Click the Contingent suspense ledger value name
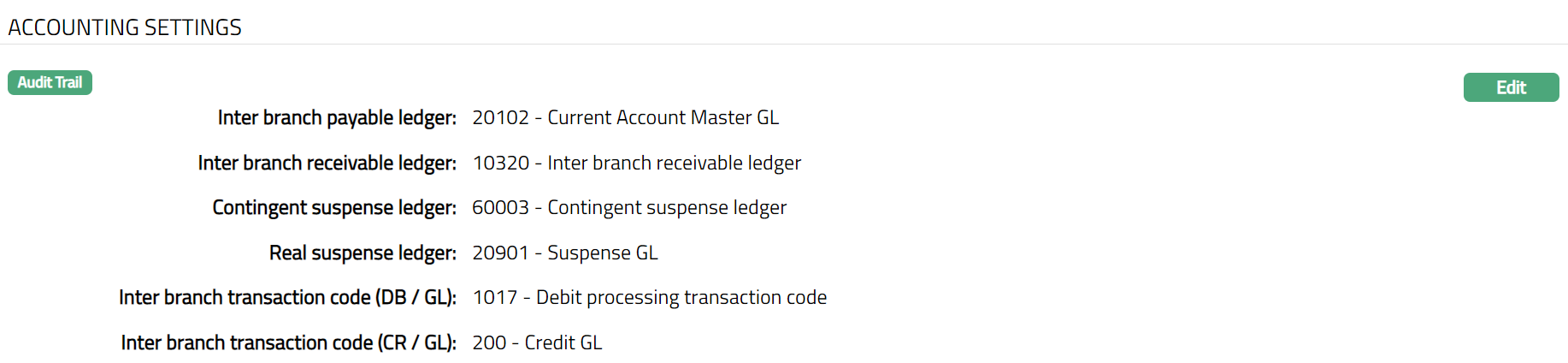This screenshot has height=363, width=1568. 667,207
